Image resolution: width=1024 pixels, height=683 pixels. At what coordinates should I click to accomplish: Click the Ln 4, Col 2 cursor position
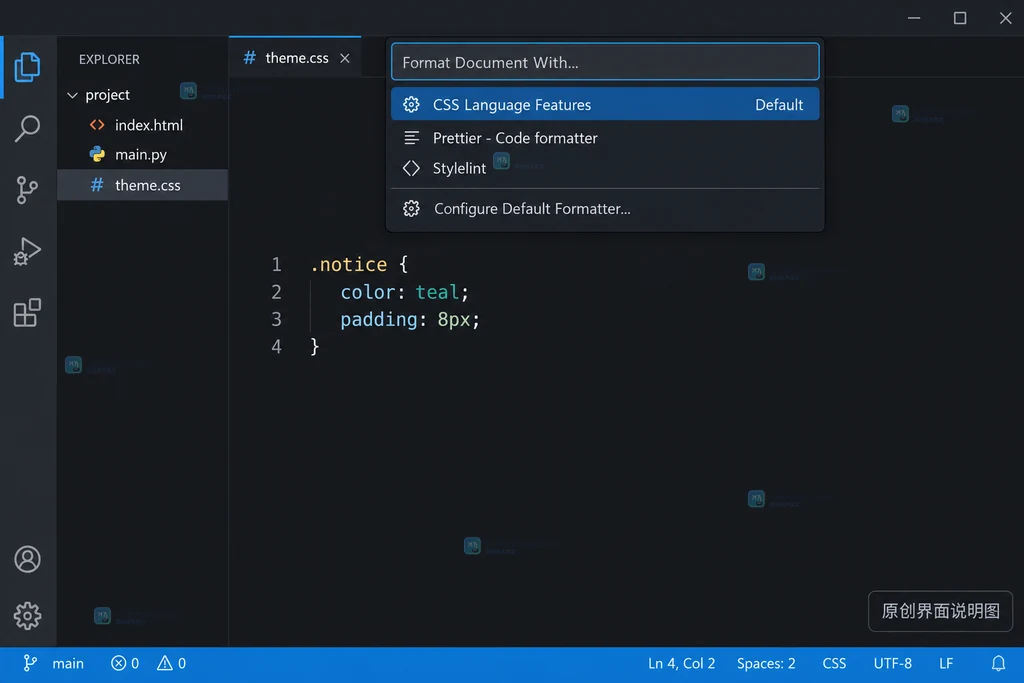tap(681, 663)
